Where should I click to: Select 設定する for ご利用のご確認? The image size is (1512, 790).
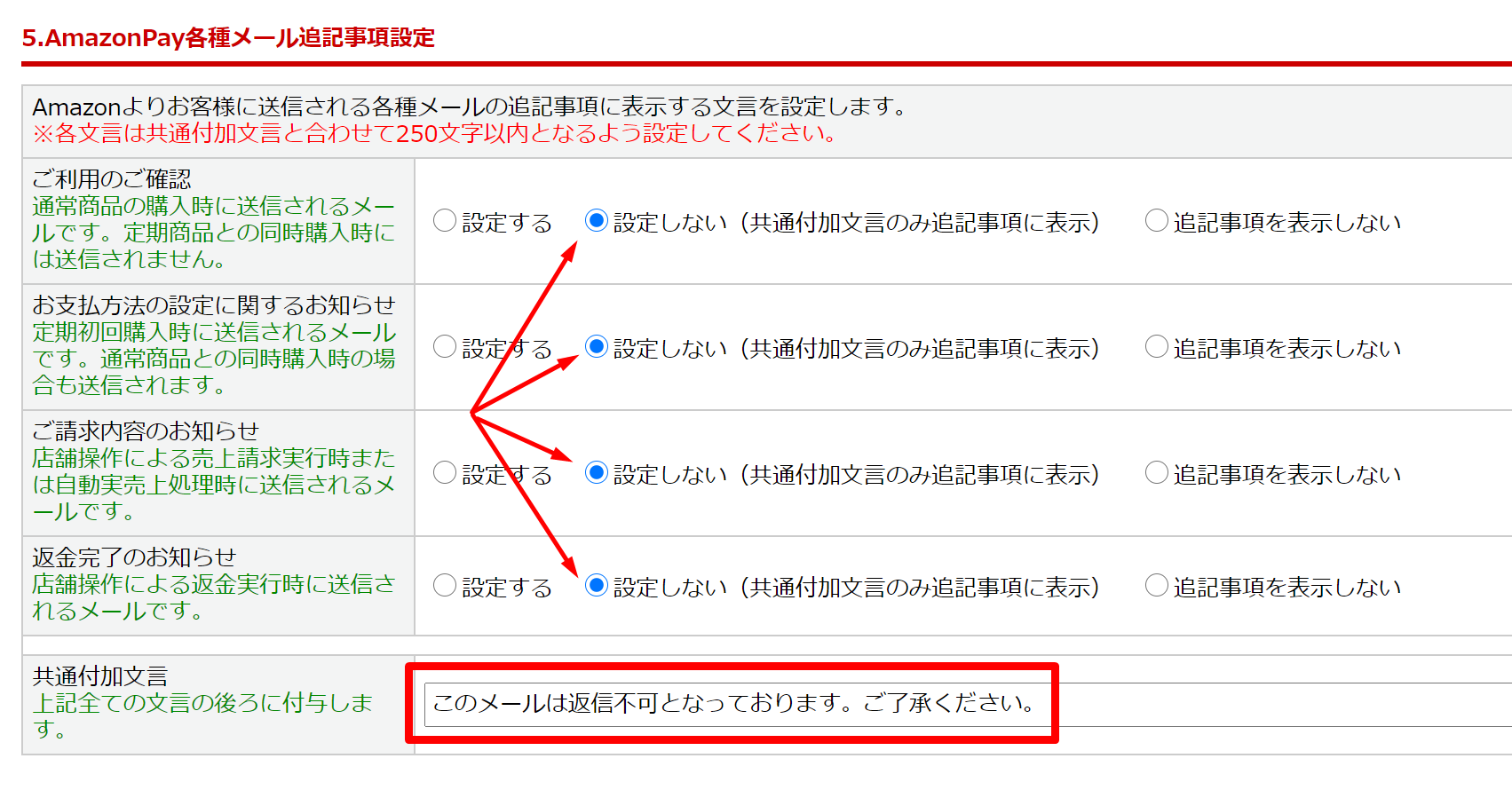[445, 221]
